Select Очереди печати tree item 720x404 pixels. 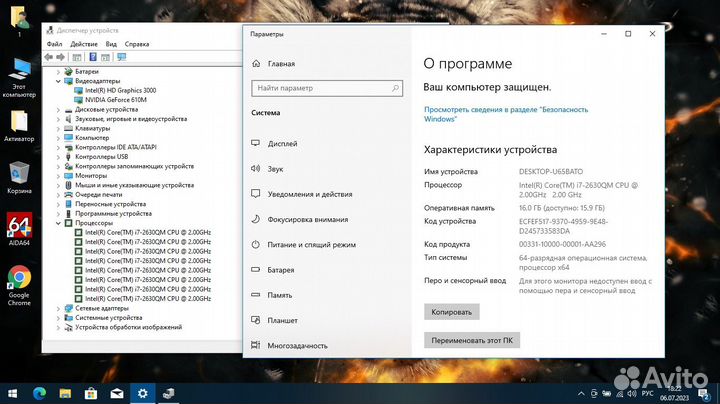pos(99,195)
